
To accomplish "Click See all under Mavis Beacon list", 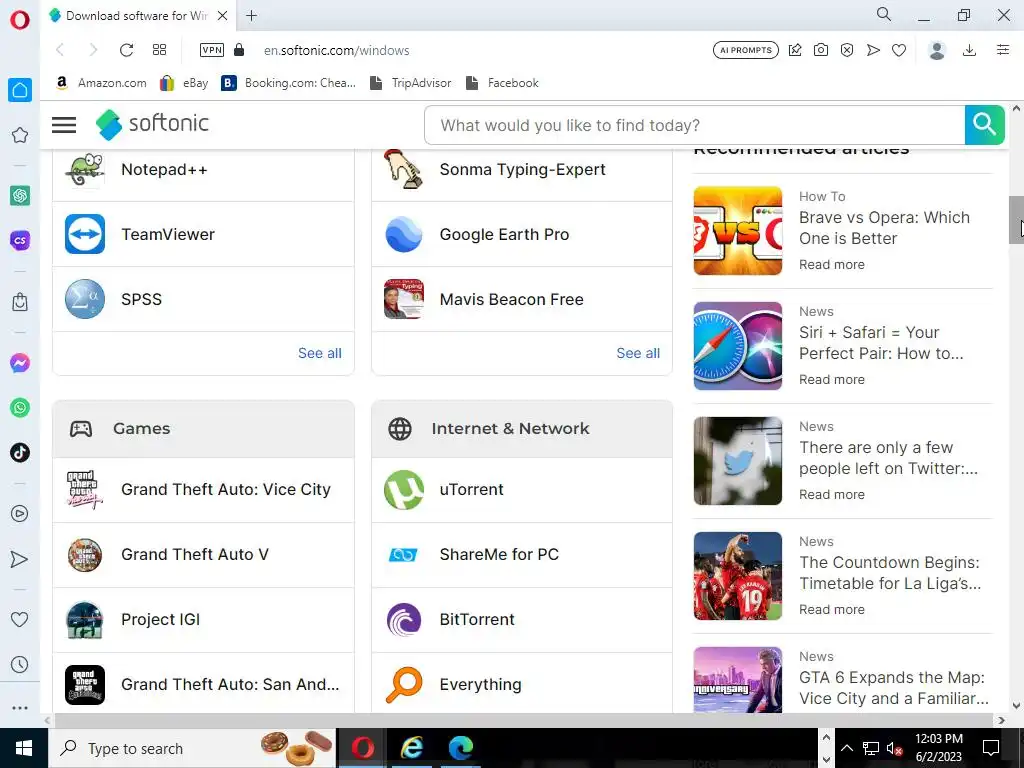I will 638,353.
